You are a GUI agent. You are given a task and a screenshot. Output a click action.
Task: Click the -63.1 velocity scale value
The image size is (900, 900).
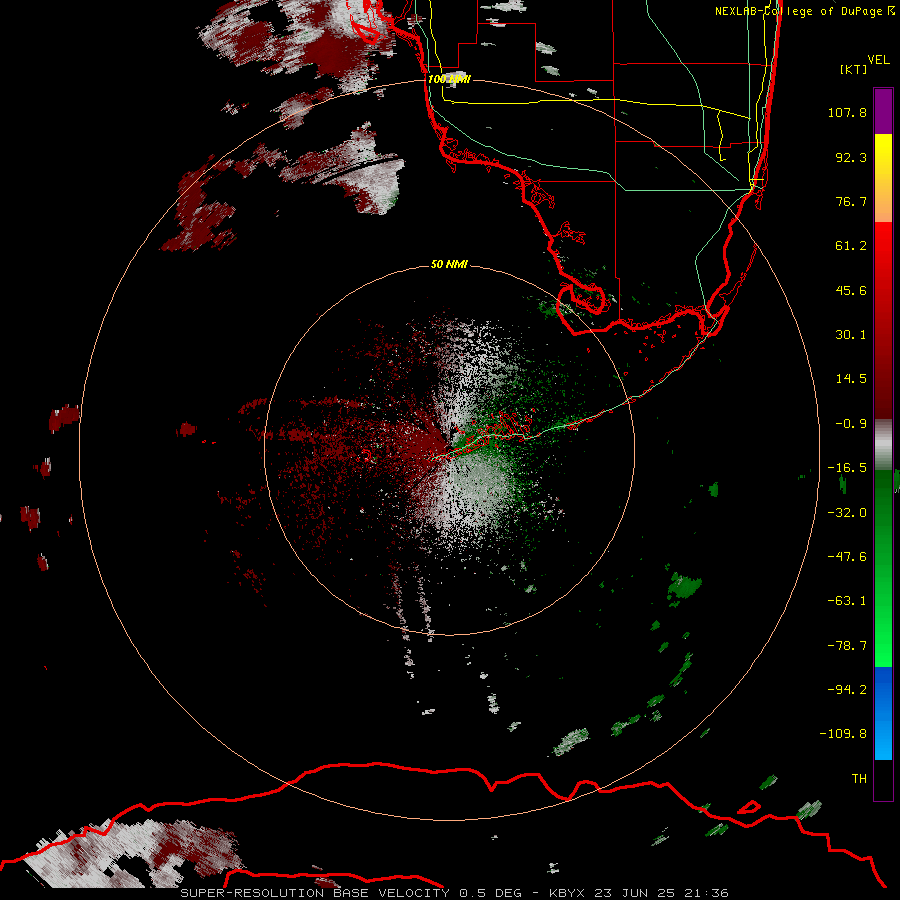click(x=847, y=601)
